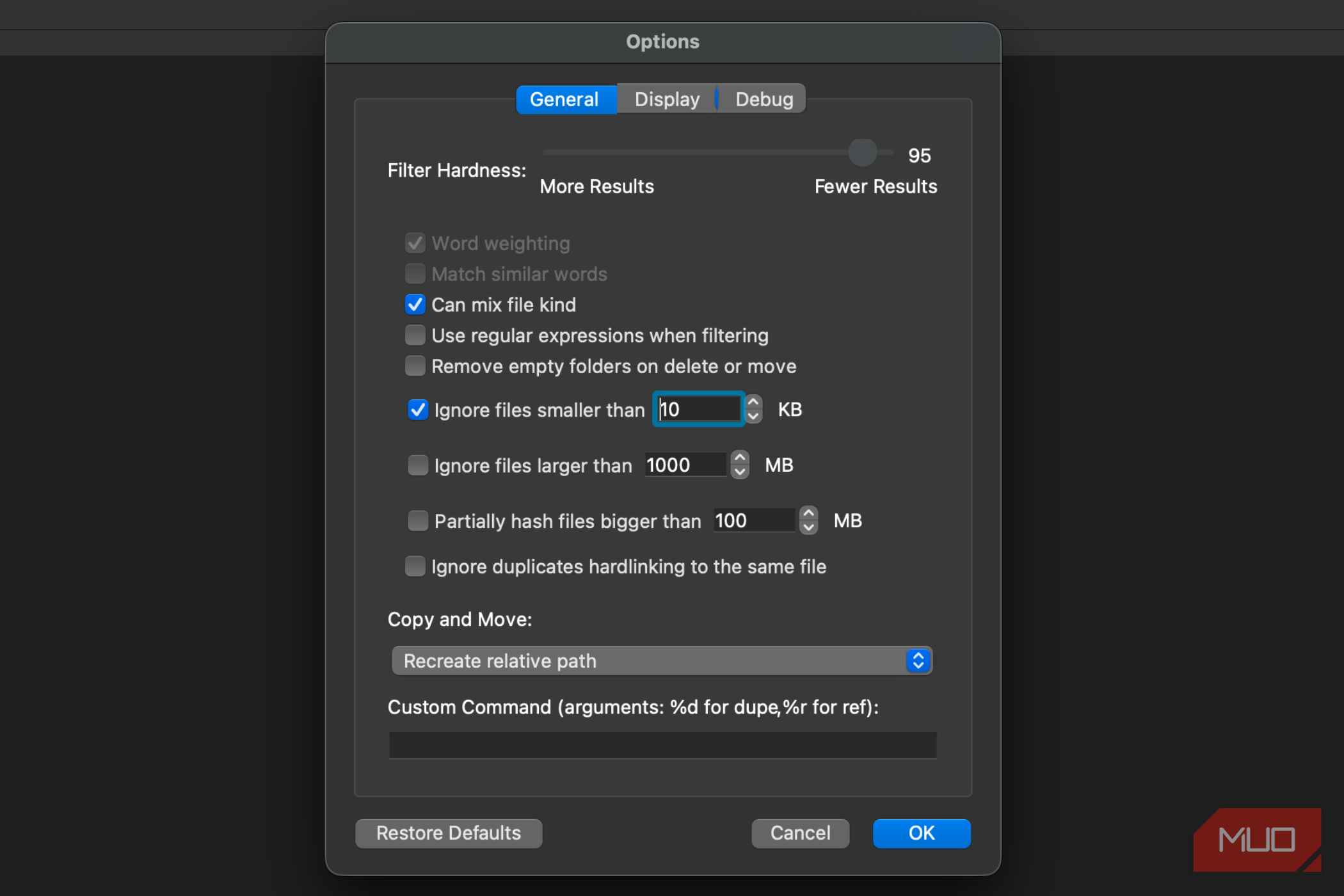Viewport: 1344px width, 896px height.
Task: Click the Custom Command text field
Action: click(662, 745)
